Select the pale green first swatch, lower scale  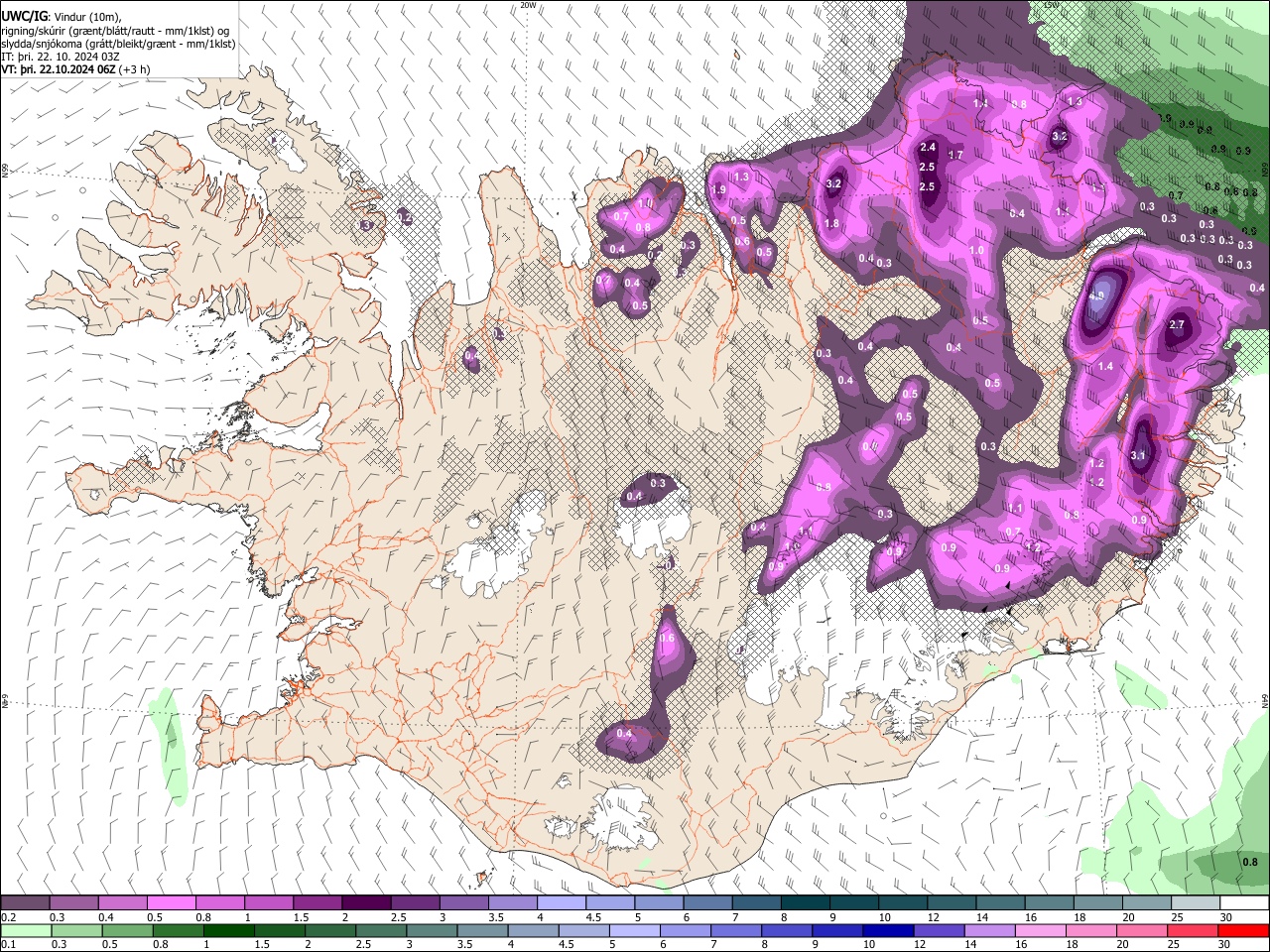click(25, 931)
